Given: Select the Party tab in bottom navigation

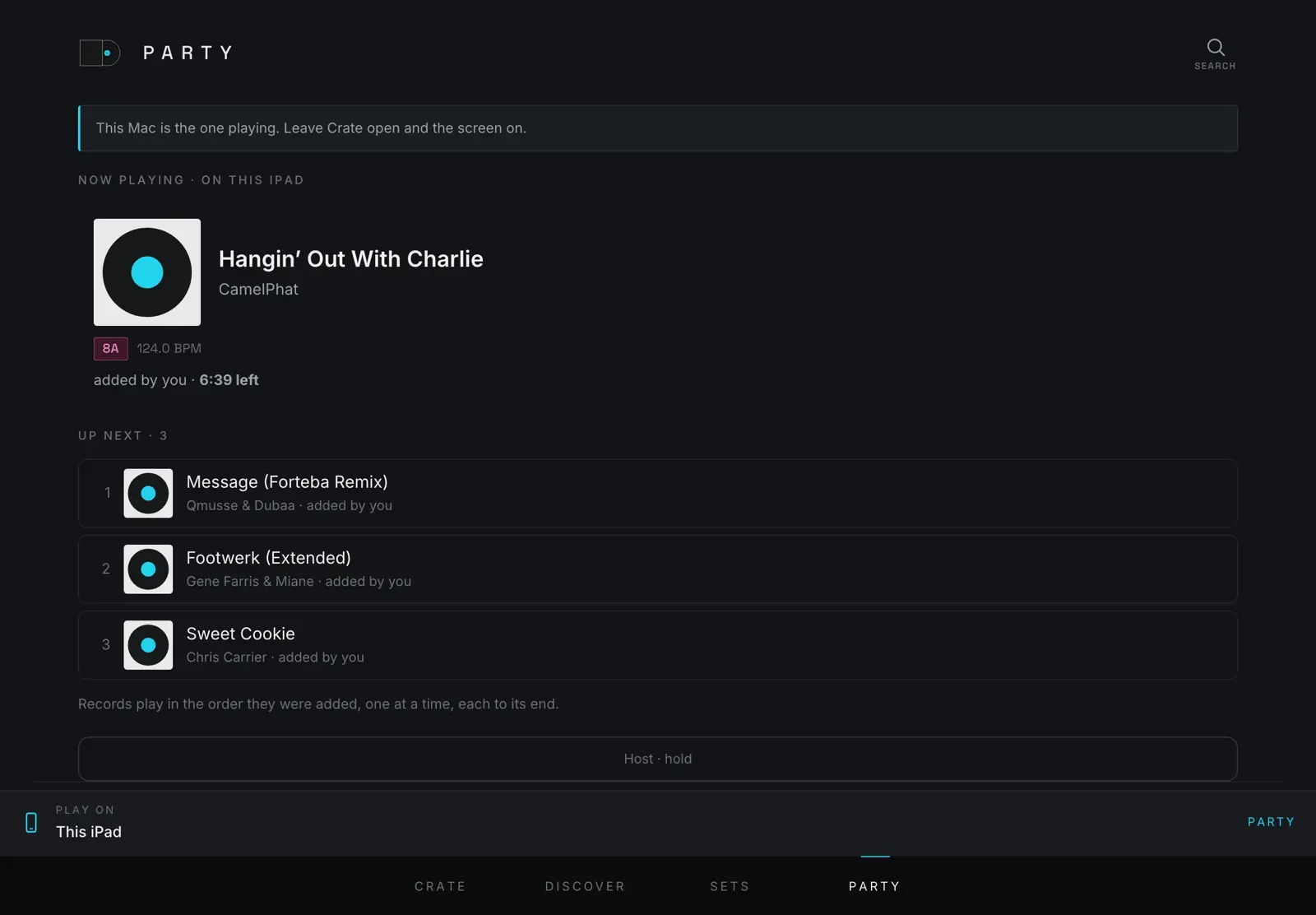Looking at the screenshot, I should tap(874, 886).
